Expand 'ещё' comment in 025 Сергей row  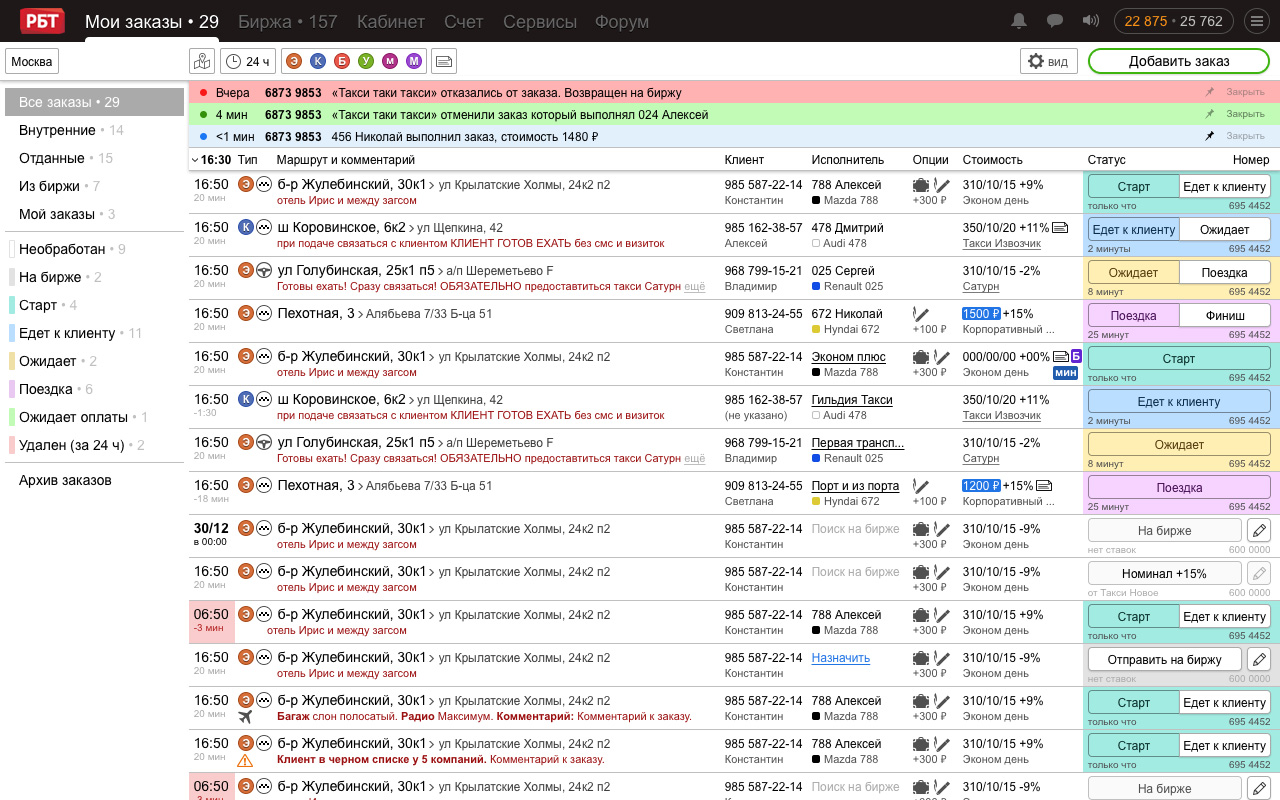[x=694, y=286]
